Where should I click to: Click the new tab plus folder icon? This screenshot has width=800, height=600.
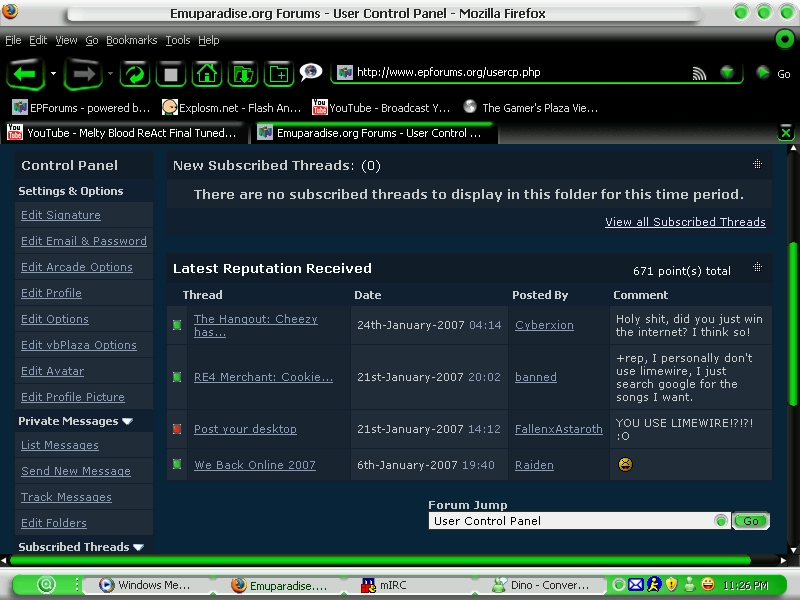(279, 74)
